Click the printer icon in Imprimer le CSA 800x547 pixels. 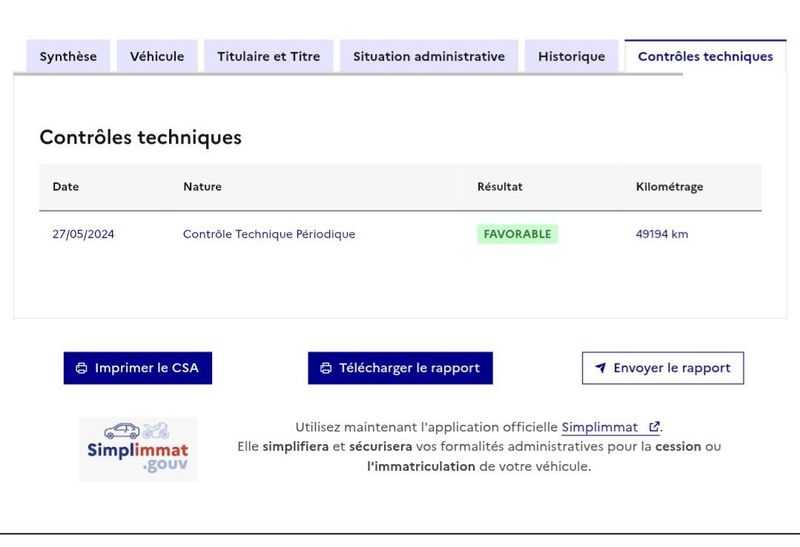tap(82, 368)
